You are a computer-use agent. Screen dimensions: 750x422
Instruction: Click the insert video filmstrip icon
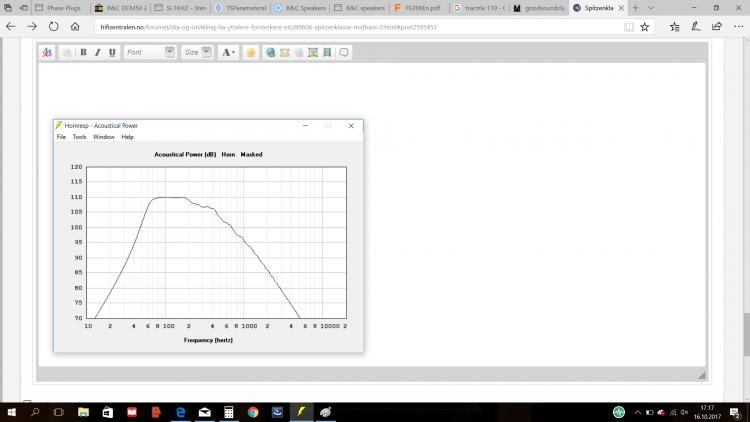coord(327,52)
